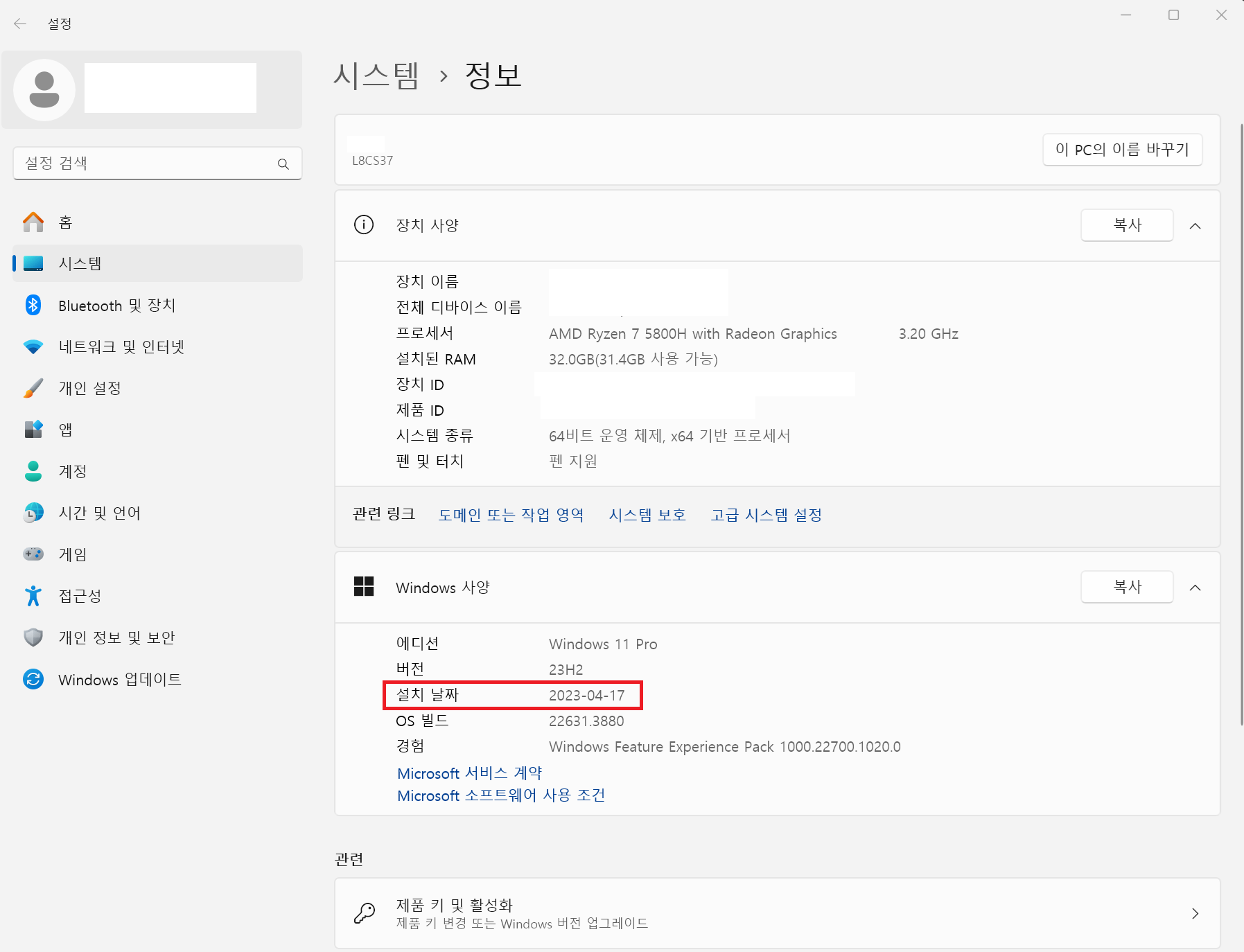1244x952 pixels.
Task: Copy Windows specs with 복사 button
Action: [1127, 587]
